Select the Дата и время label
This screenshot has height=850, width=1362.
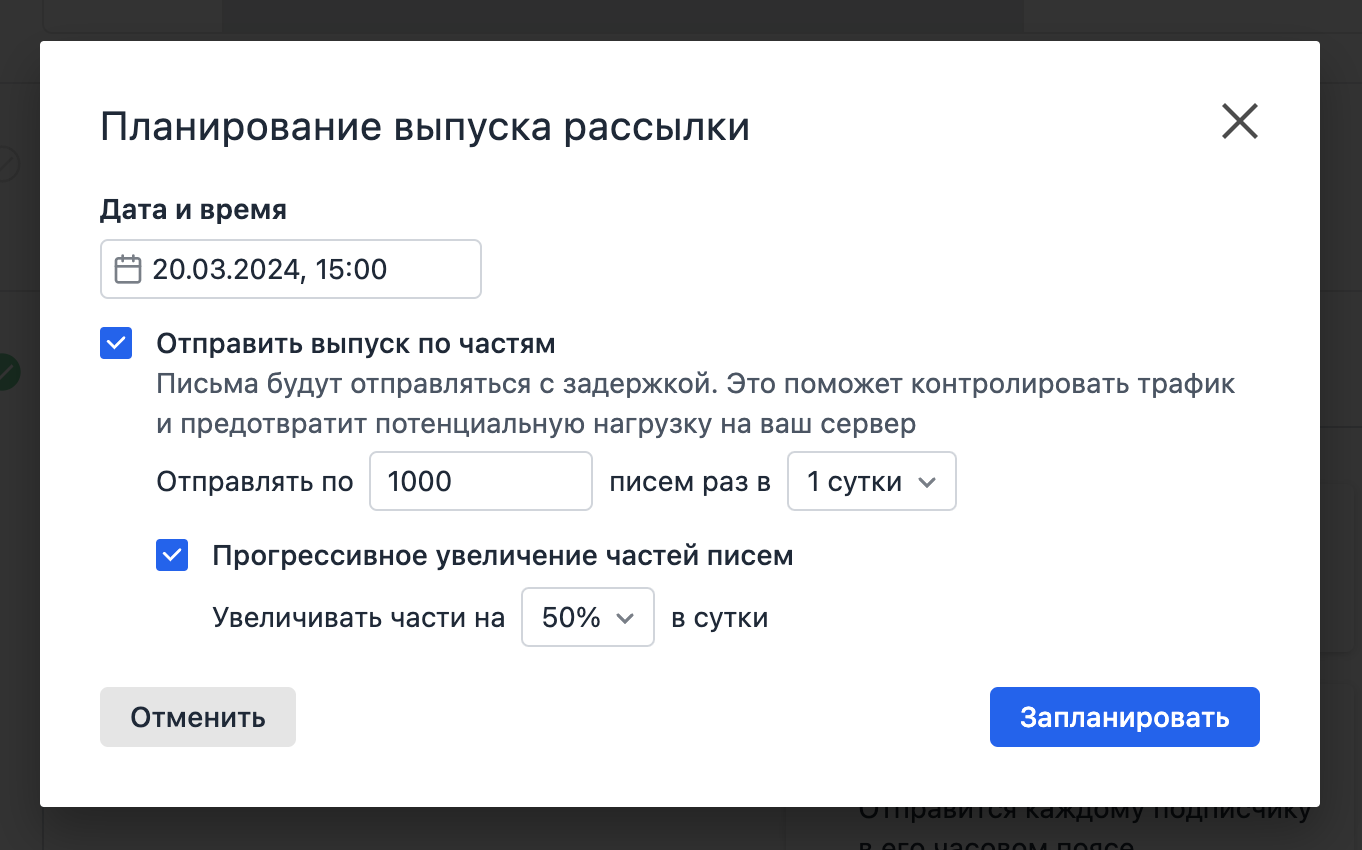[192, 209]
